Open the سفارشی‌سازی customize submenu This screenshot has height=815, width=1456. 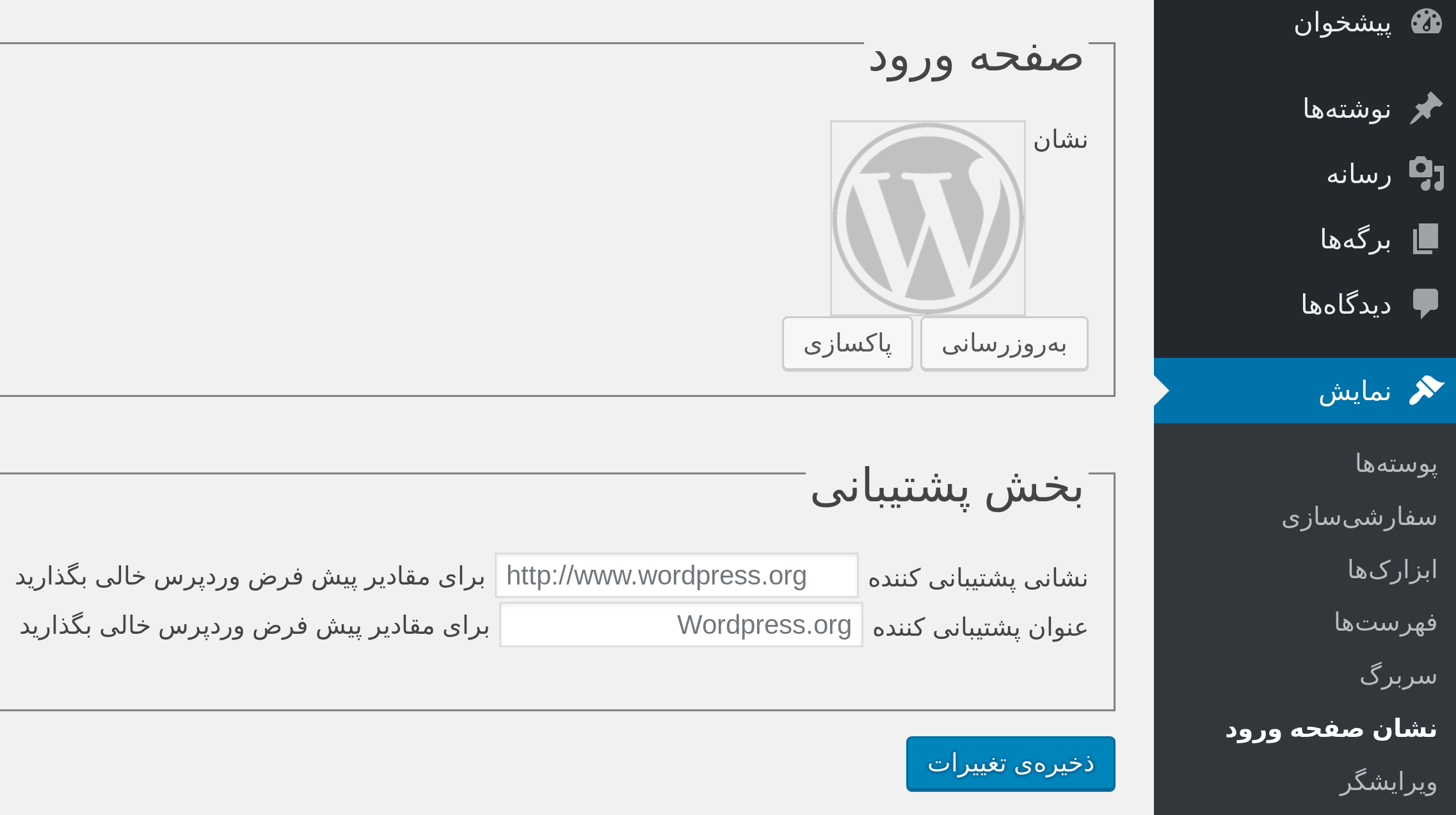1359,517
